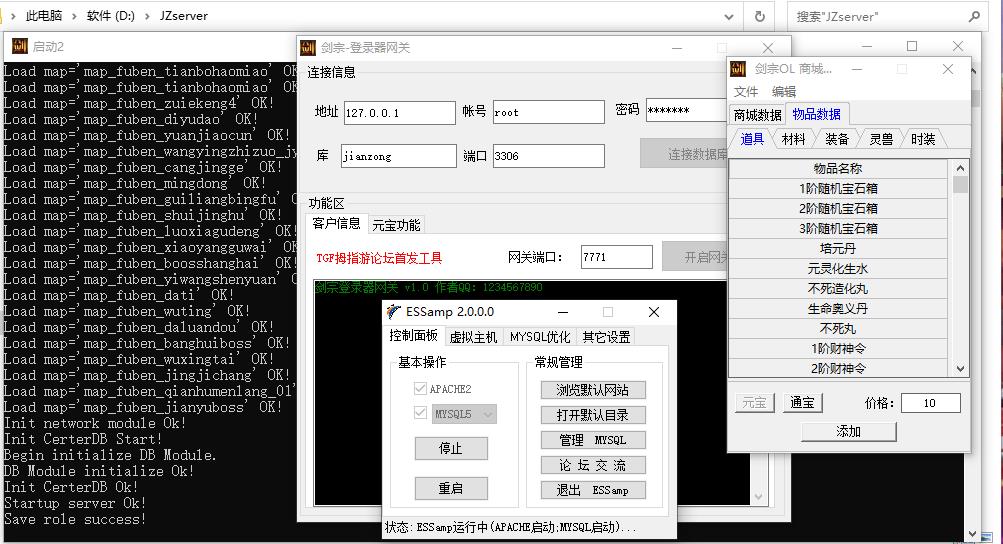Click the refresh icon in Explorer address bar
1003x544 pixels.
coord(760,16)
